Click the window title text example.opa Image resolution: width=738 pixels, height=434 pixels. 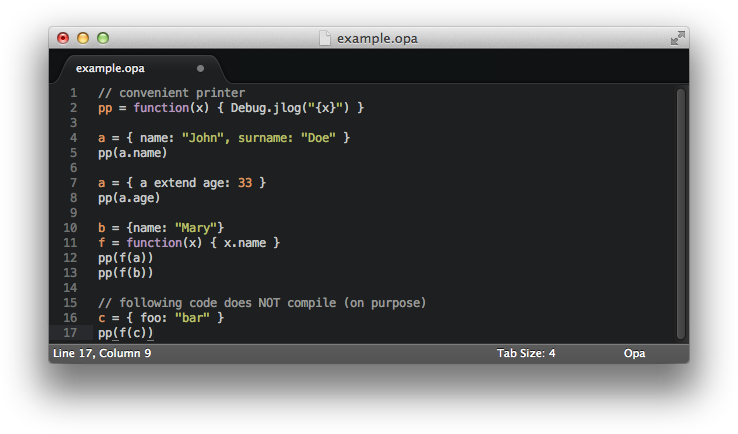pos(377,39)
